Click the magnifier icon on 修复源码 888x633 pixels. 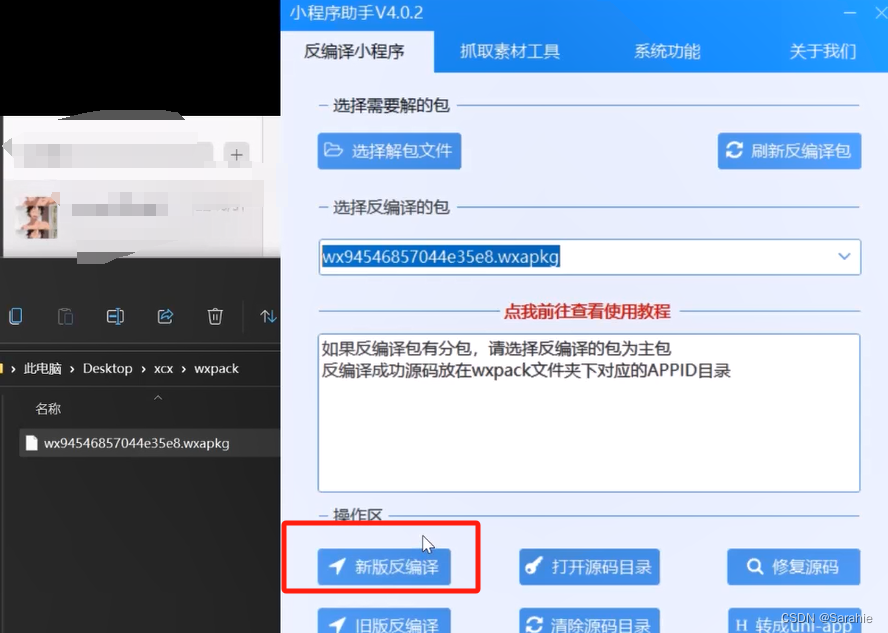754,566
